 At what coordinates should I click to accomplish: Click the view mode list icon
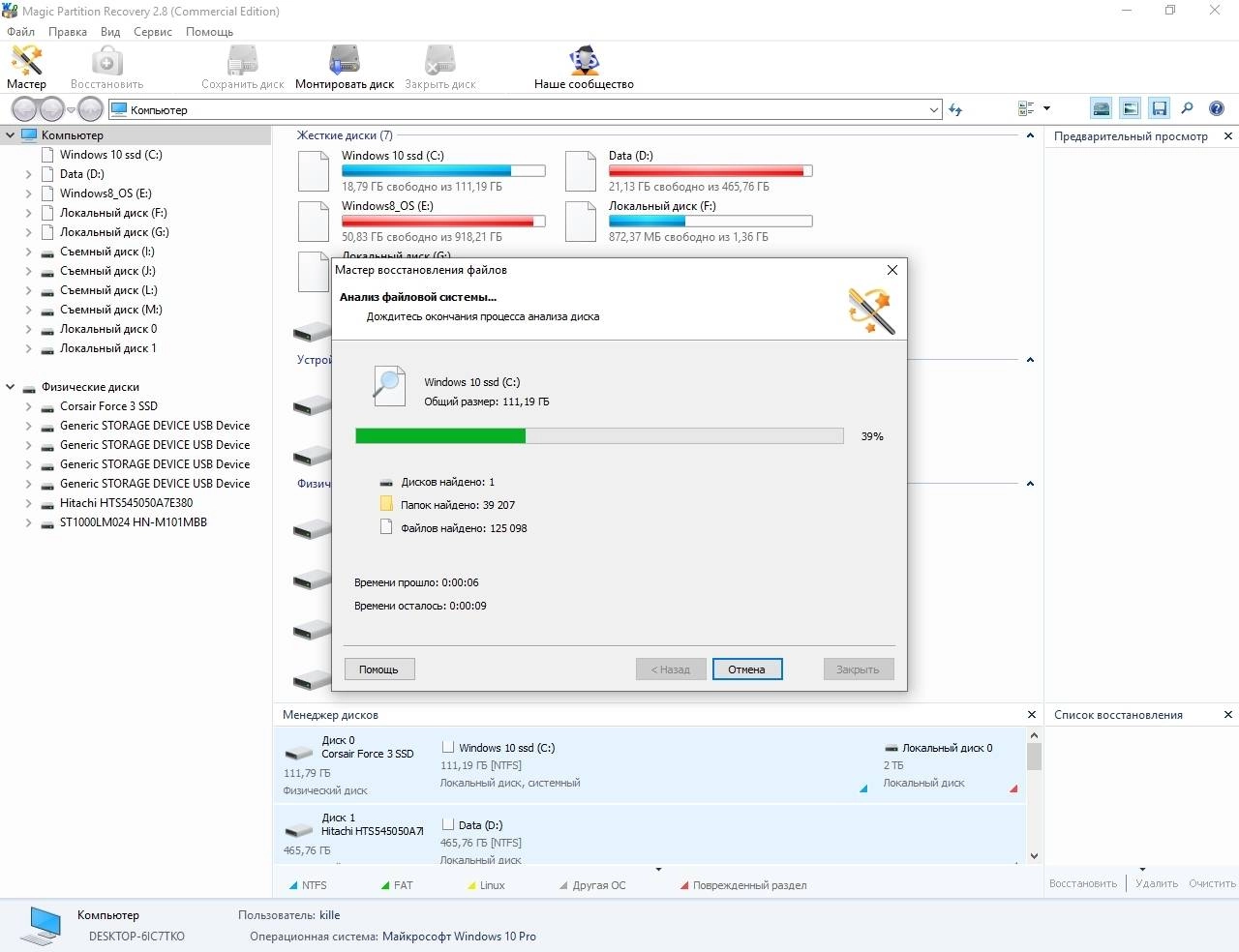pos(1026,108)
